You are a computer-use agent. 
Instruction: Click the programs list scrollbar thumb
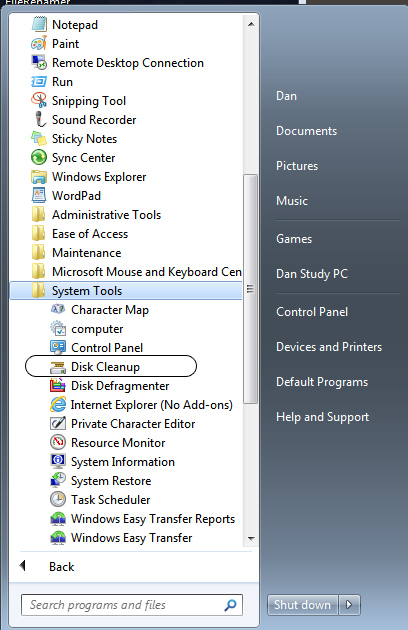click(x=250, y=288)
